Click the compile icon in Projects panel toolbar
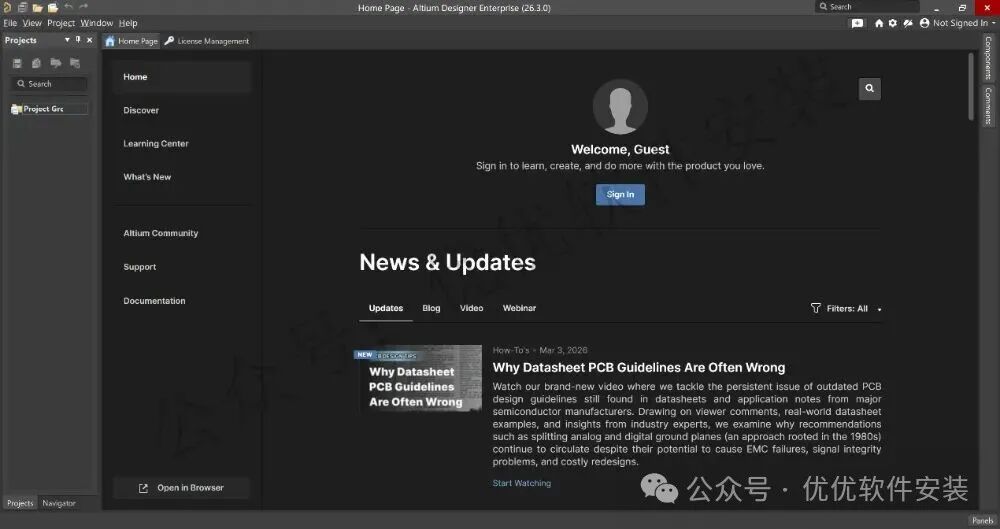This screenshot has width=1000, height=529. pyautogui.click(x=36, y=63)
